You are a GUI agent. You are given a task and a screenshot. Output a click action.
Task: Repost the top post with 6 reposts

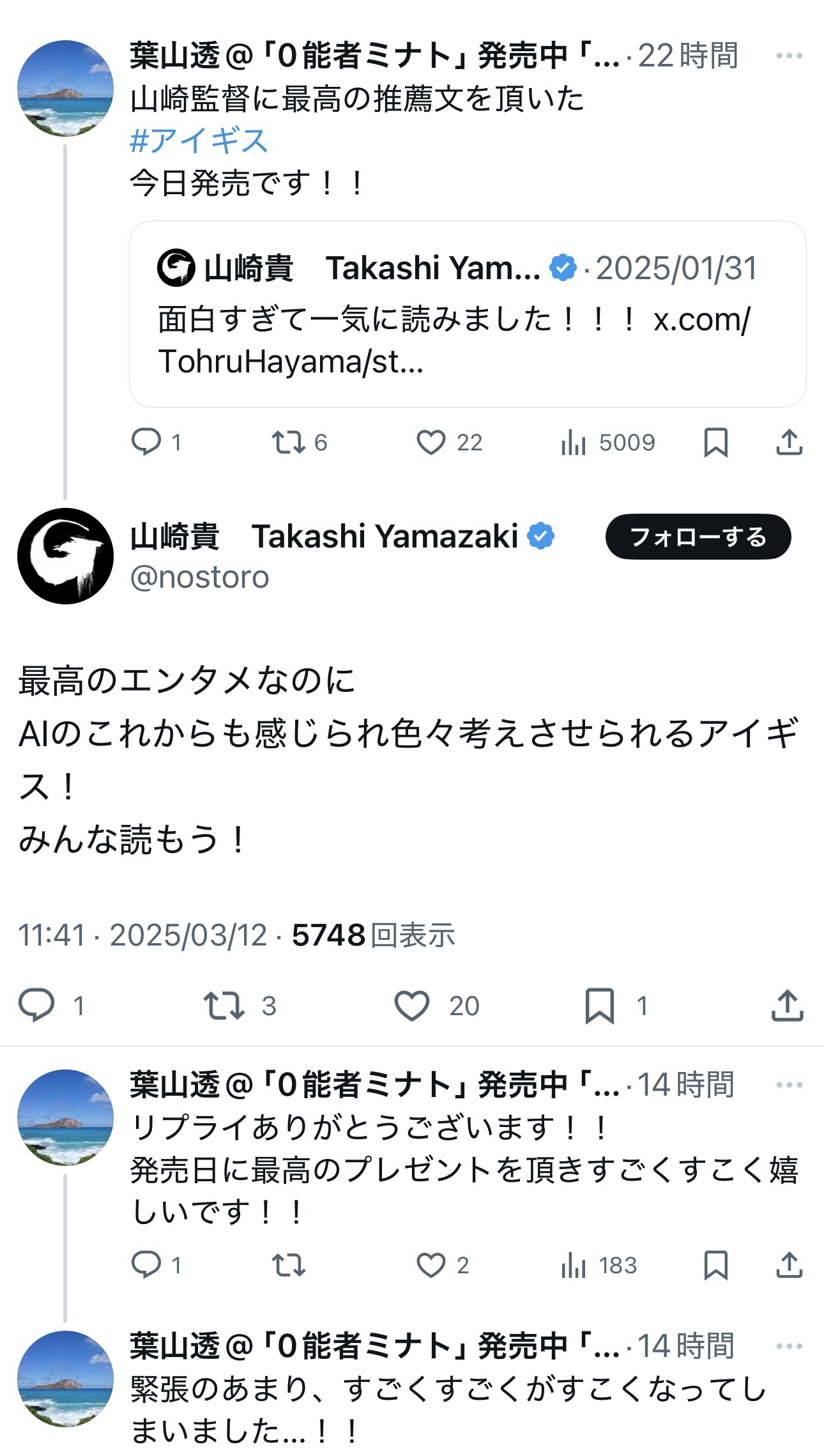click(x=288, y=442)
